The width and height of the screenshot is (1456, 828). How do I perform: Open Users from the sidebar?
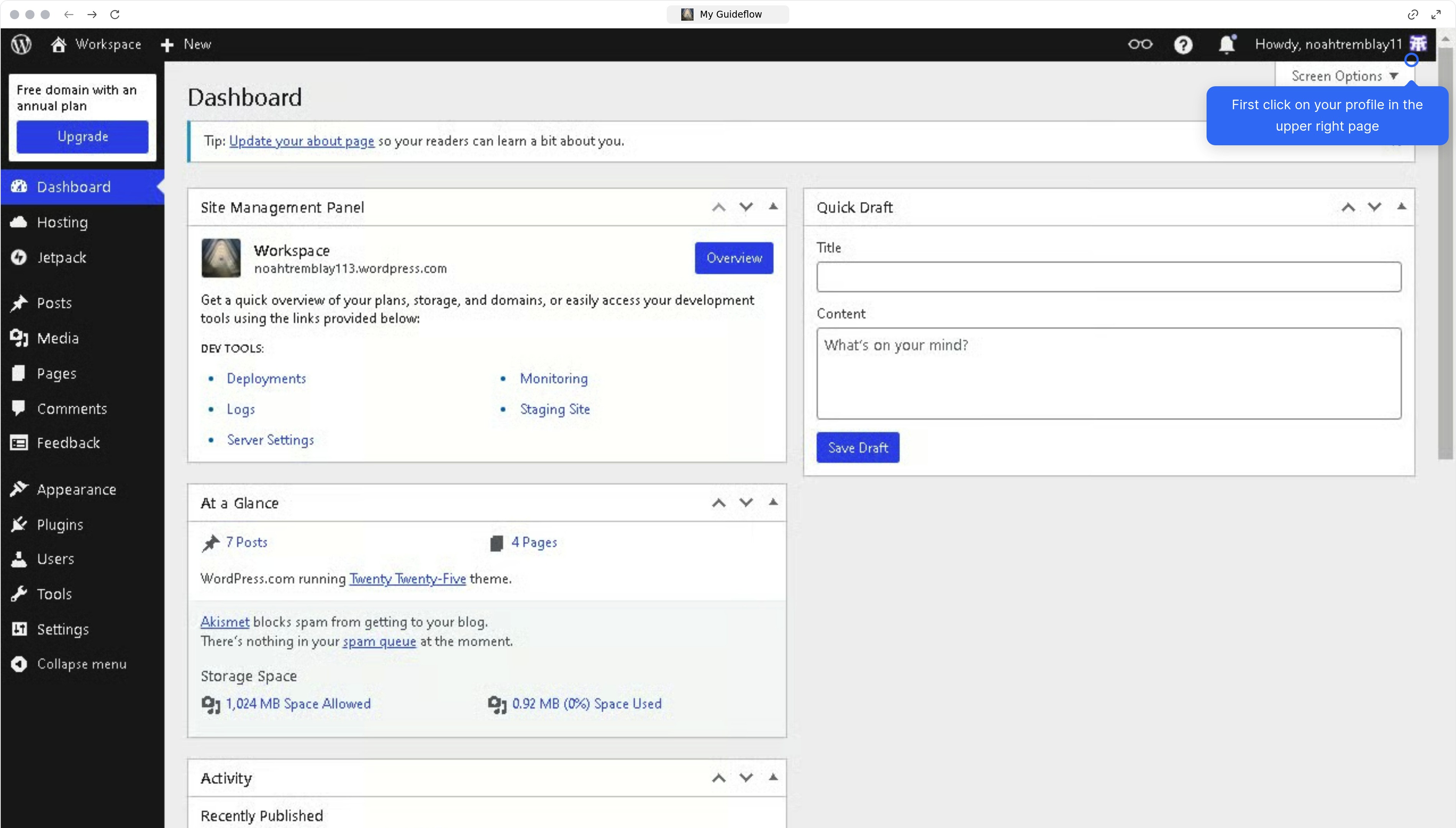tap(55, 559)
